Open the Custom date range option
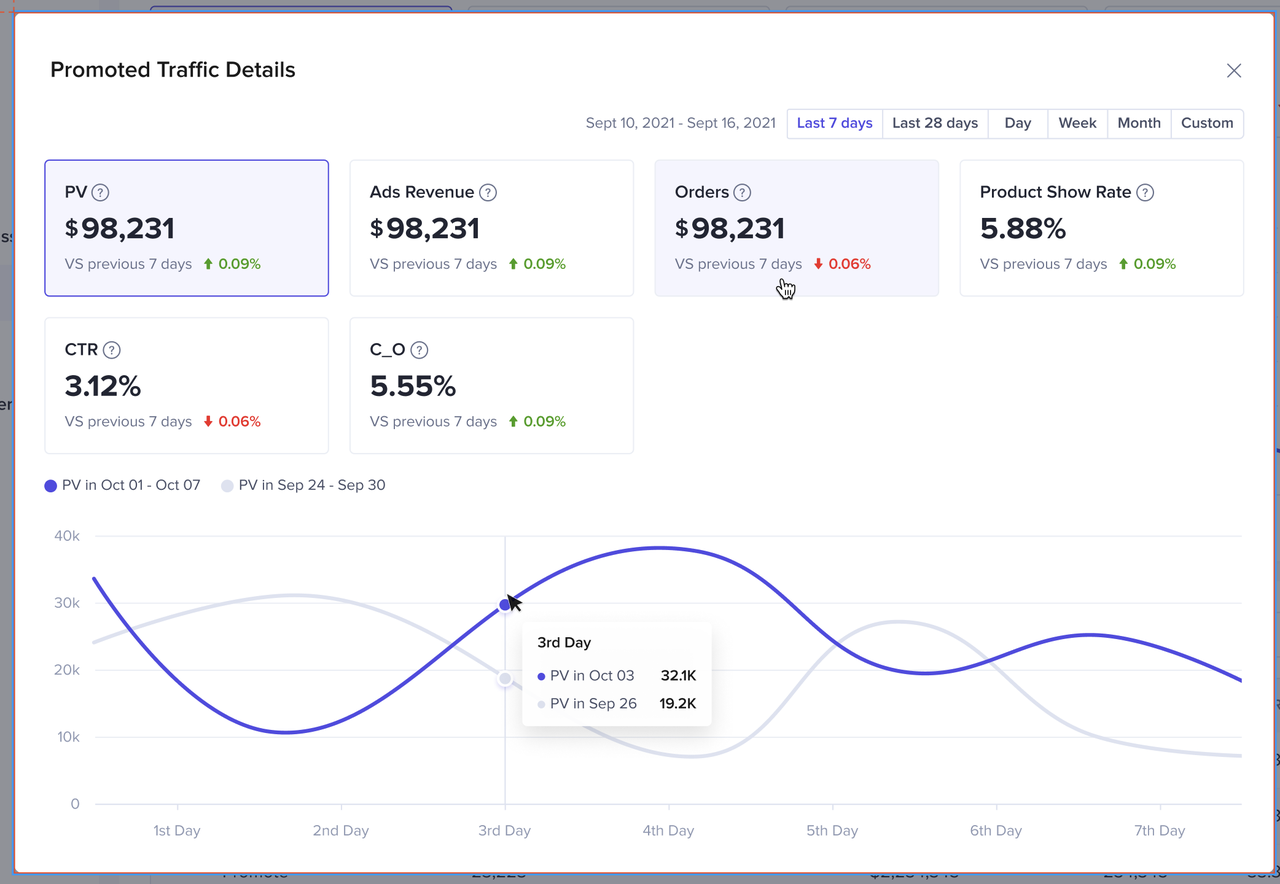 1206,123
